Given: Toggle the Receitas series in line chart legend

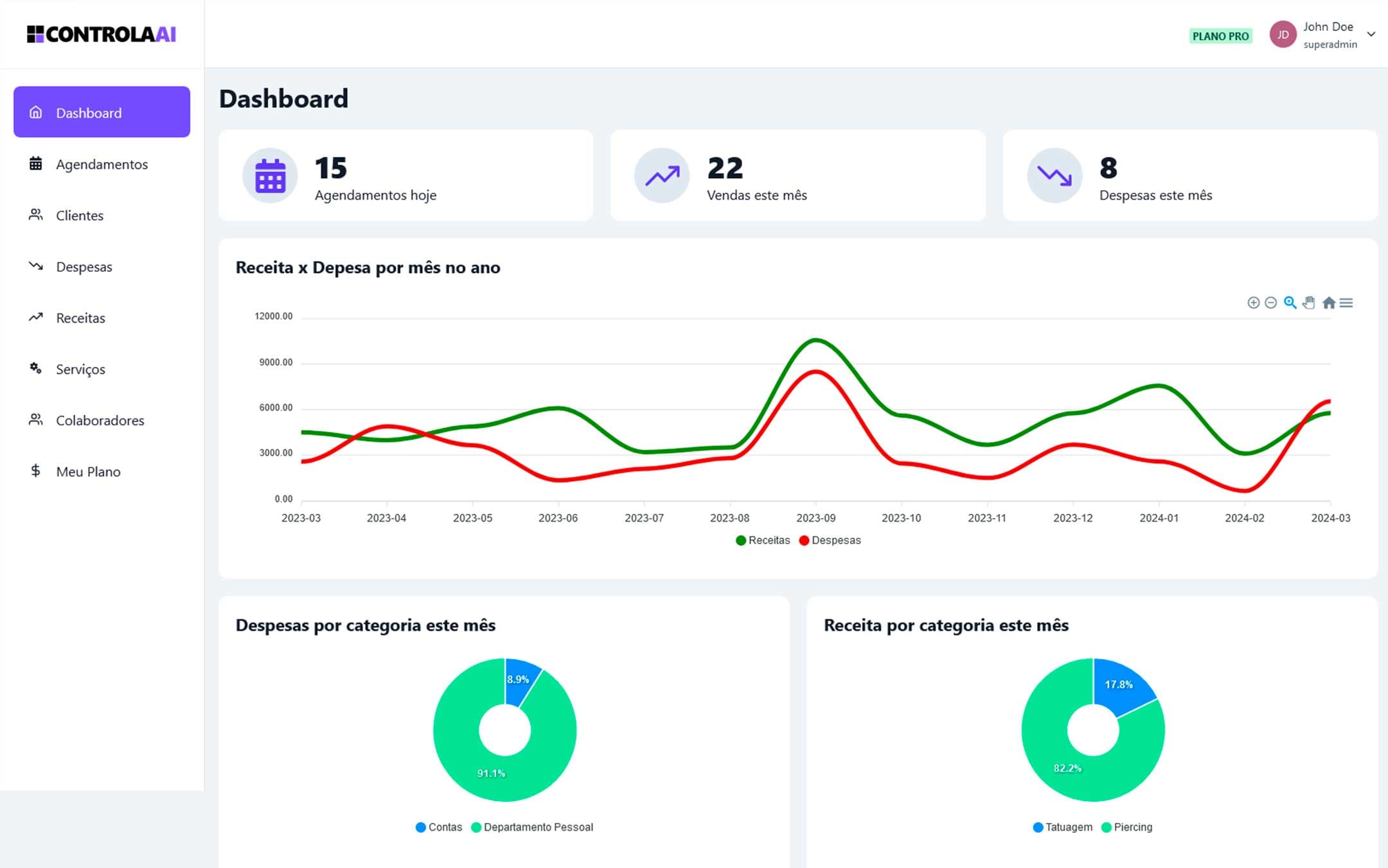Looking at the screenshot, I should click(763, 540).
